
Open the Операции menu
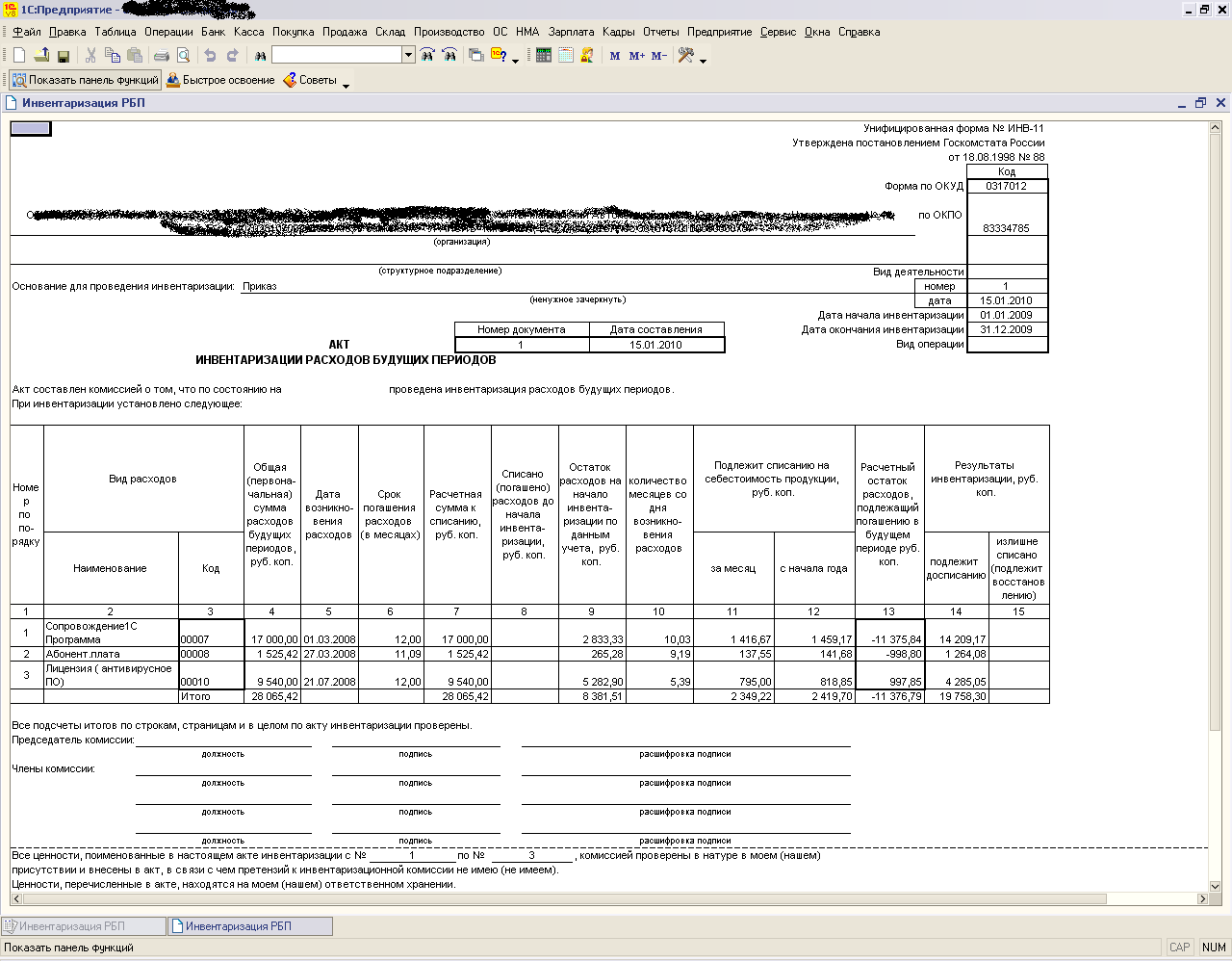(x=168, y=32)
